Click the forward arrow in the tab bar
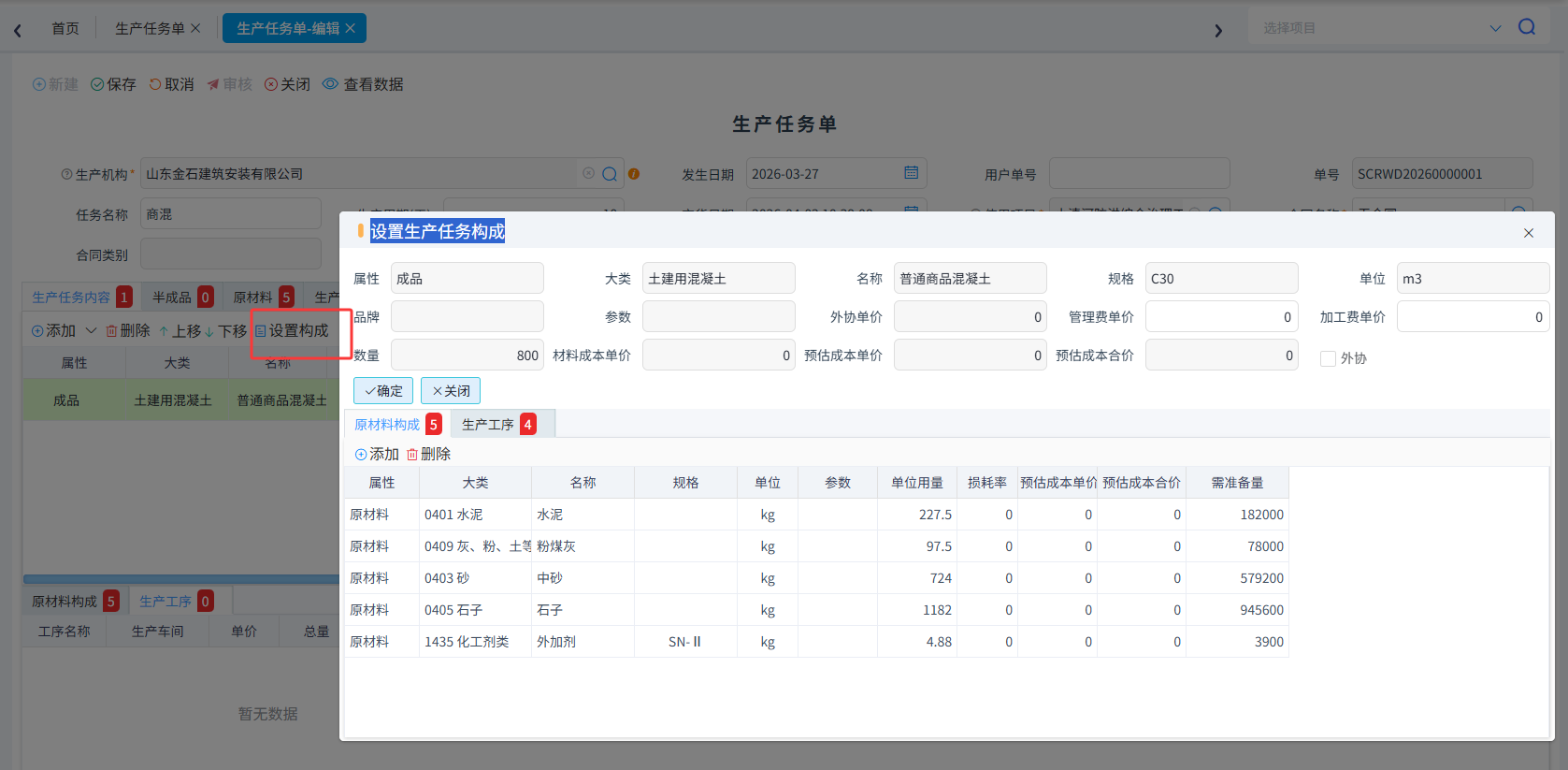The image size is (1568, 770). coord(1218,30)
